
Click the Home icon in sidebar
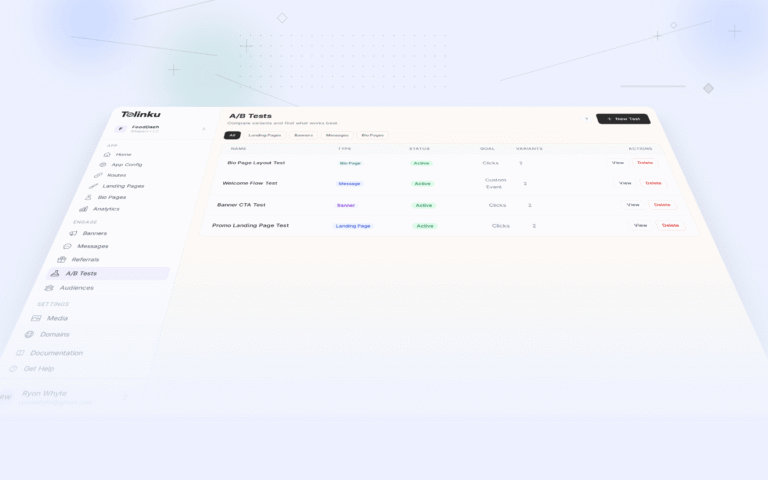107,155
